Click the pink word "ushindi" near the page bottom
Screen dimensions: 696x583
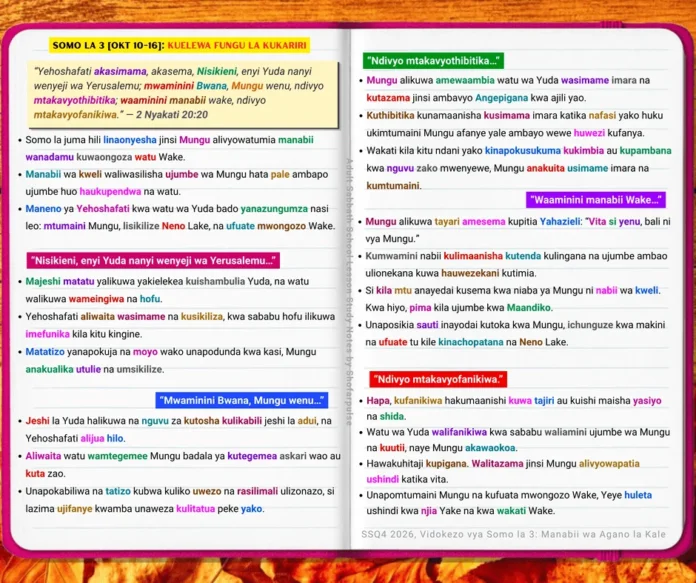coord(383,480)
